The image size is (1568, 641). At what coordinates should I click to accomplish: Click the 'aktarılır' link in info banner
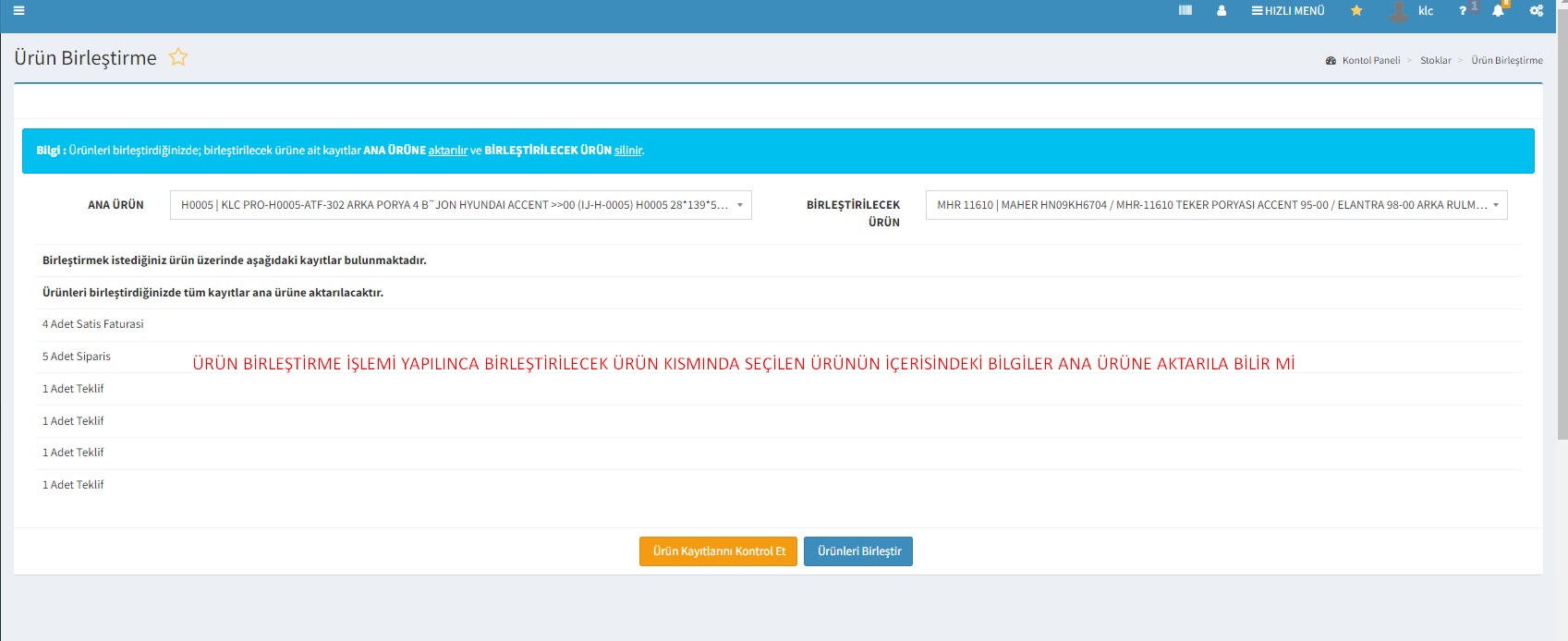(x=447, y=151)
